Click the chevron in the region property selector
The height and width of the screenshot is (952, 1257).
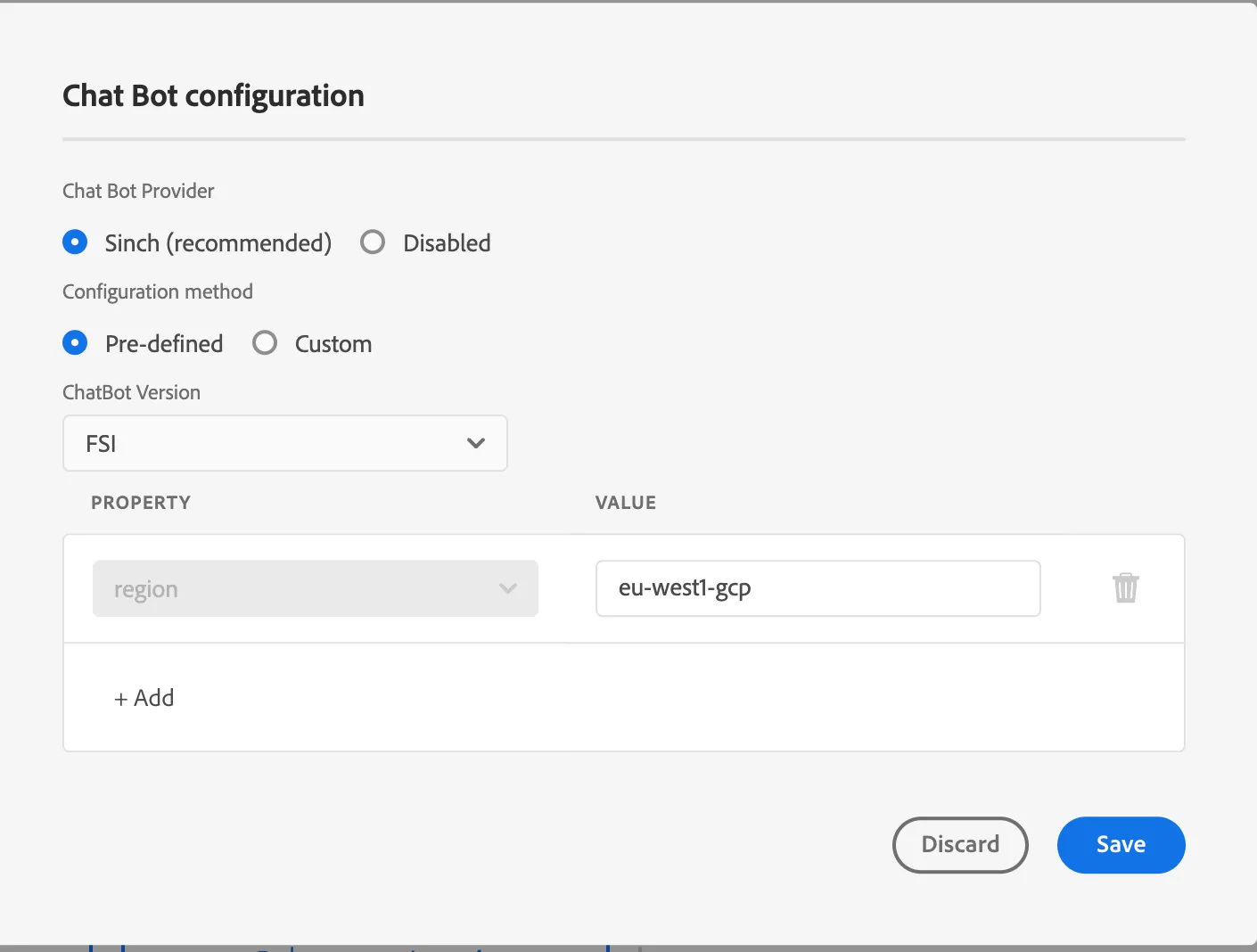(x=508, y=588)
